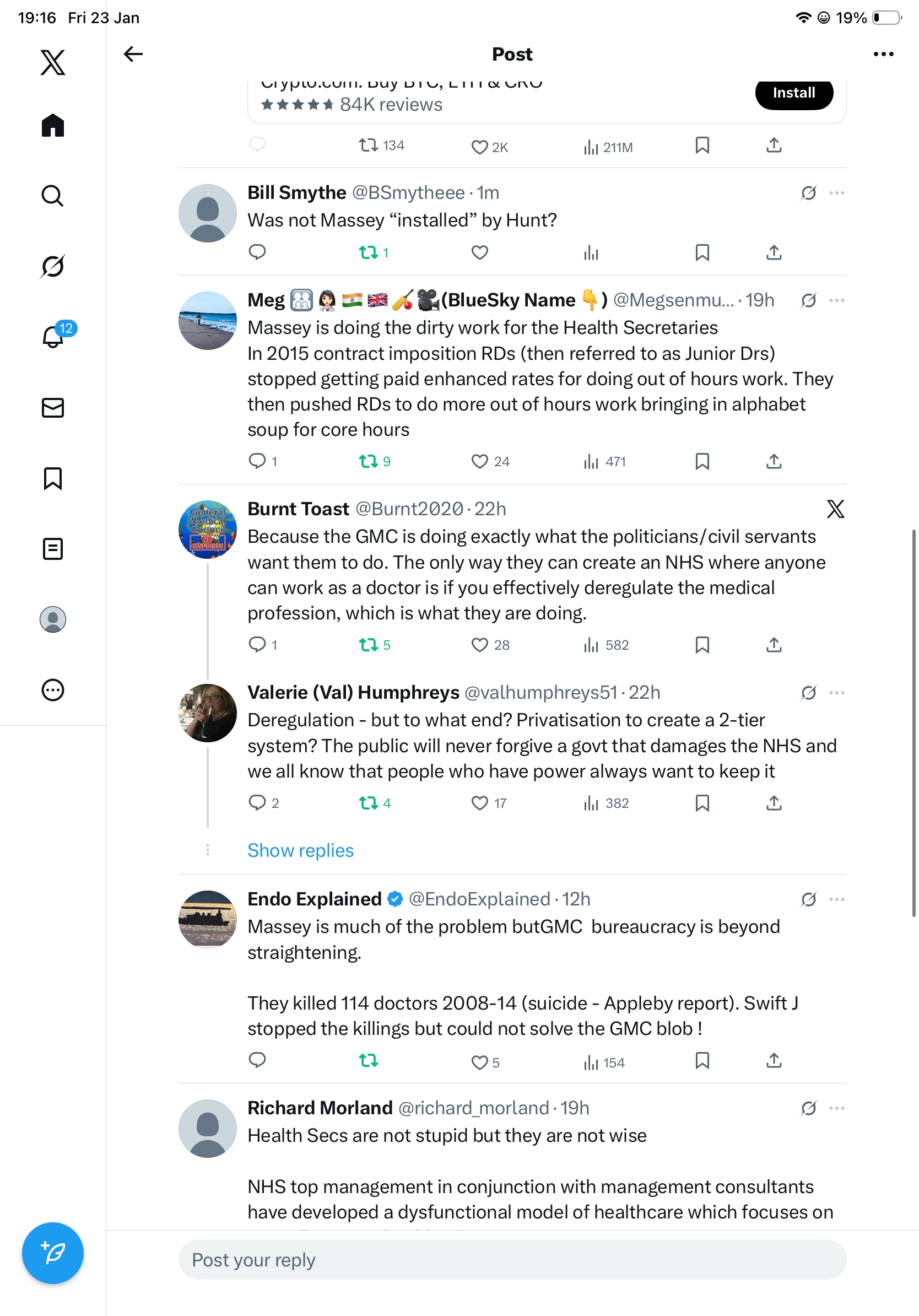Screen dimensions: 919x1316
Task: Open Notifications bell with 12 badge
Action: click(x=53, y=337)
